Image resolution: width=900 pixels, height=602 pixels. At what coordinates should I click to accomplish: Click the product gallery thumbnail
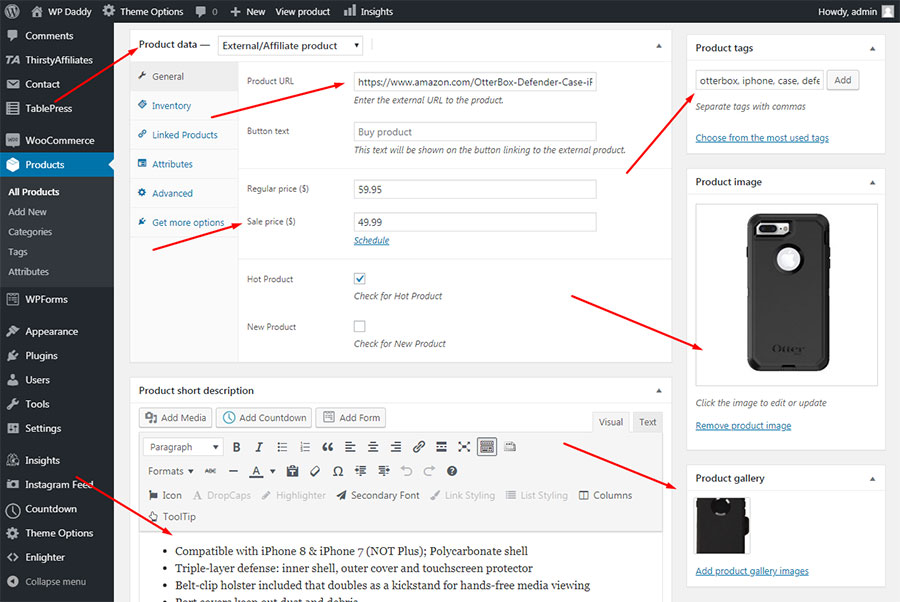(x=722, y=526)
